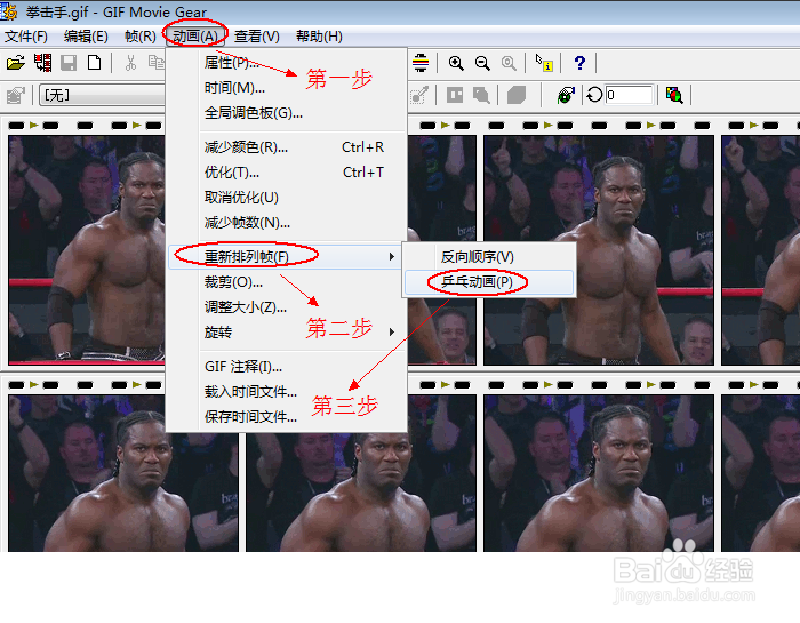Click the scissors cut icon

131,63
